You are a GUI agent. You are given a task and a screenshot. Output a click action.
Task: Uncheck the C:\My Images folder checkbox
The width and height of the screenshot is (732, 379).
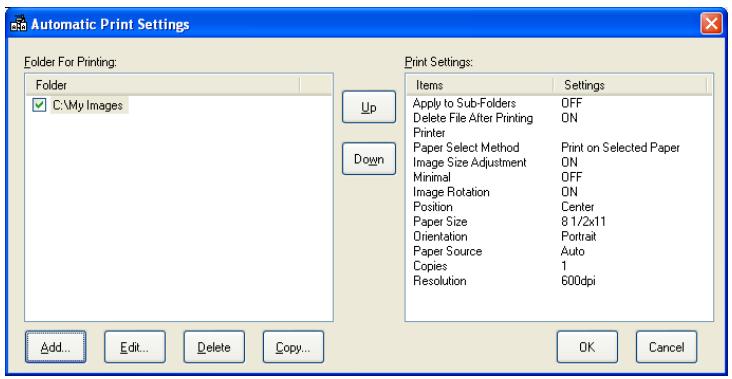(x=39, y=105)
